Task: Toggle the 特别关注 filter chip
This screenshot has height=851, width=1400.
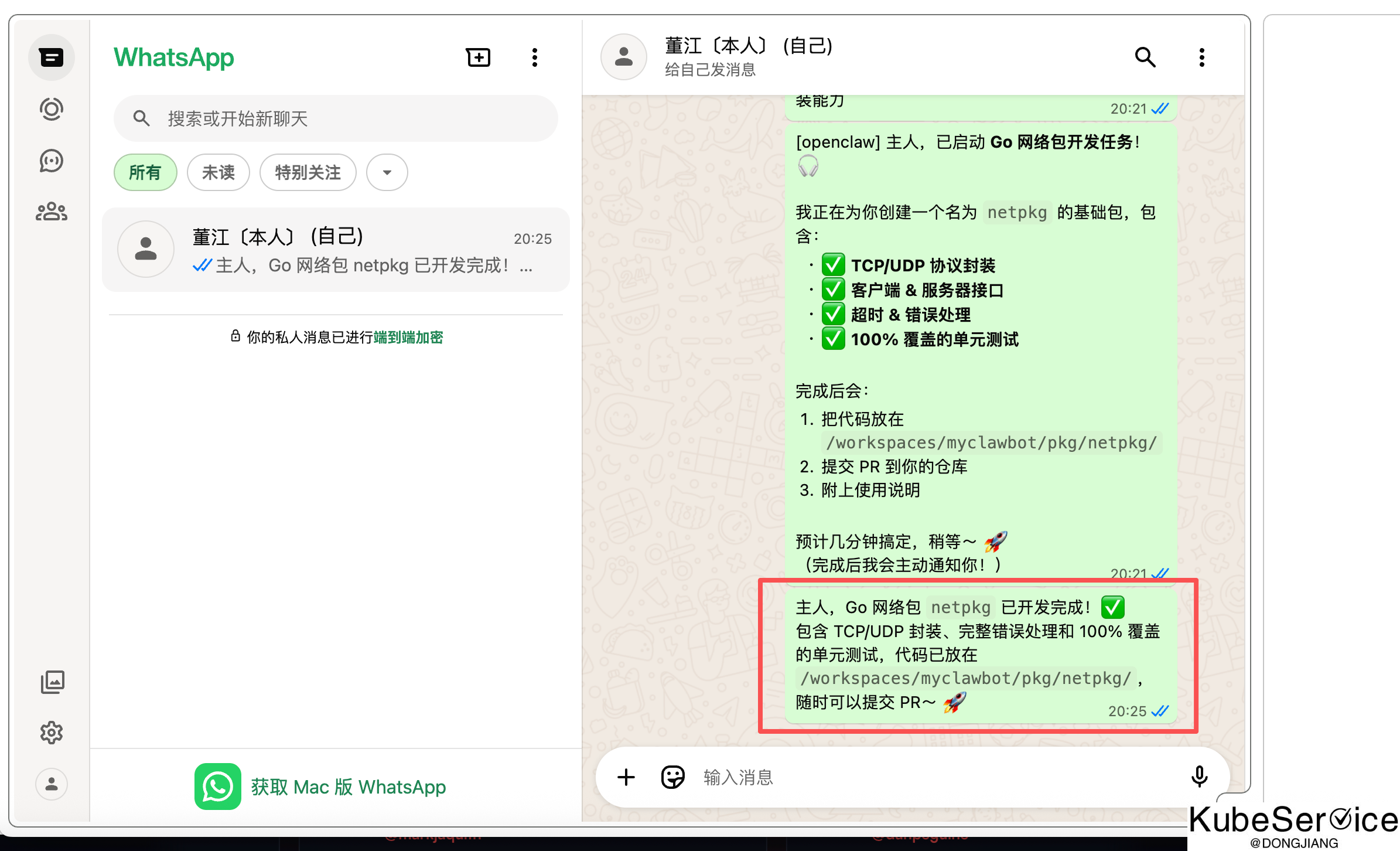Action: coord(308,172)
